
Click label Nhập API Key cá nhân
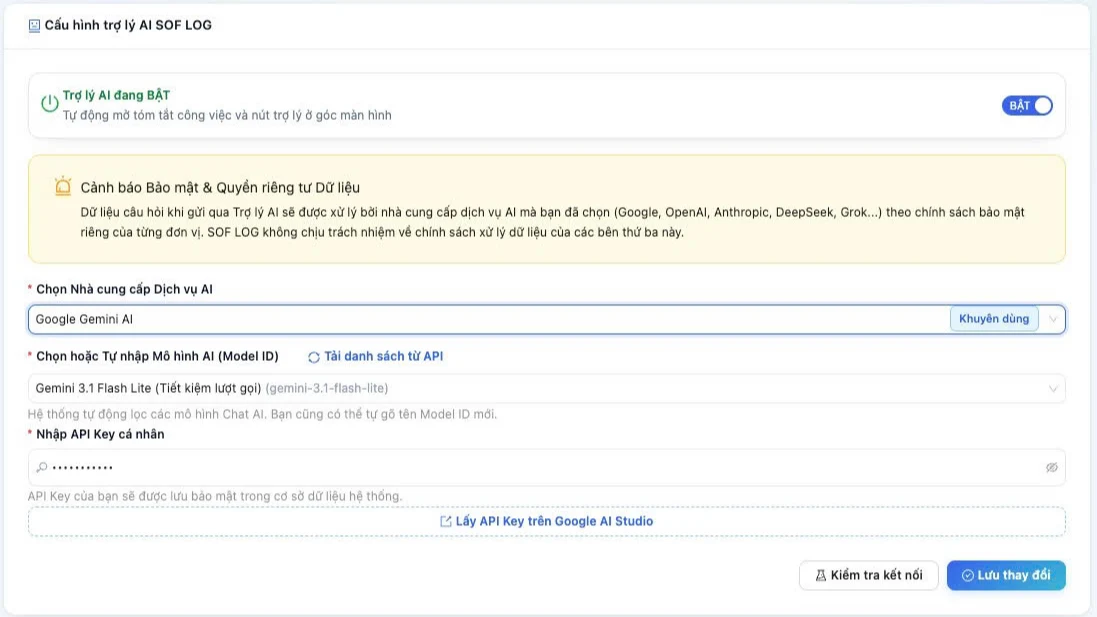pos(100,434)
